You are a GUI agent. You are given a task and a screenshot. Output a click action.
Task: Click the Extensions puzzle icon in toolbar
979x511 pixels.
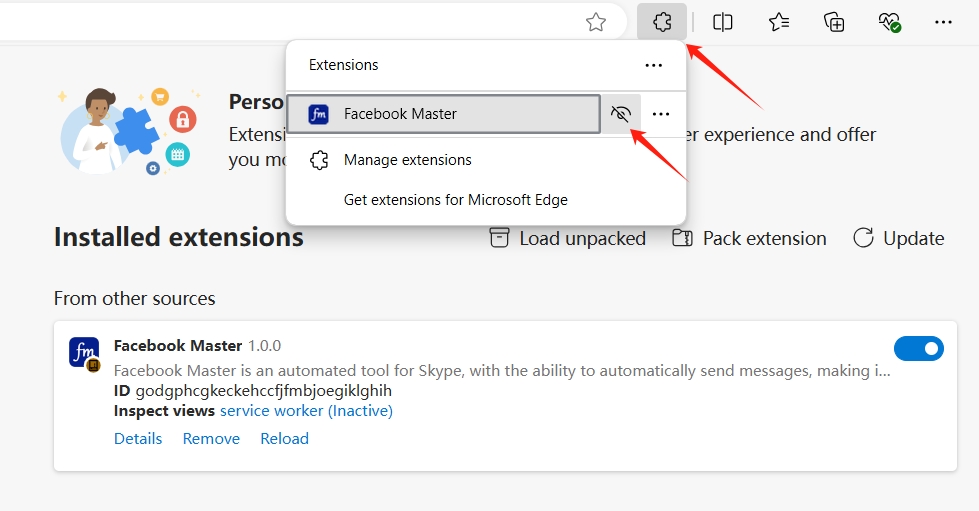(662, 22)
